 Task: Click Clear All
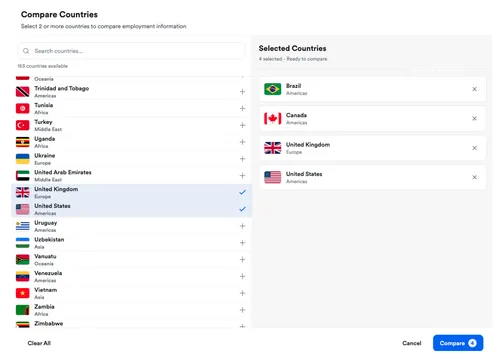click(39, 343)
